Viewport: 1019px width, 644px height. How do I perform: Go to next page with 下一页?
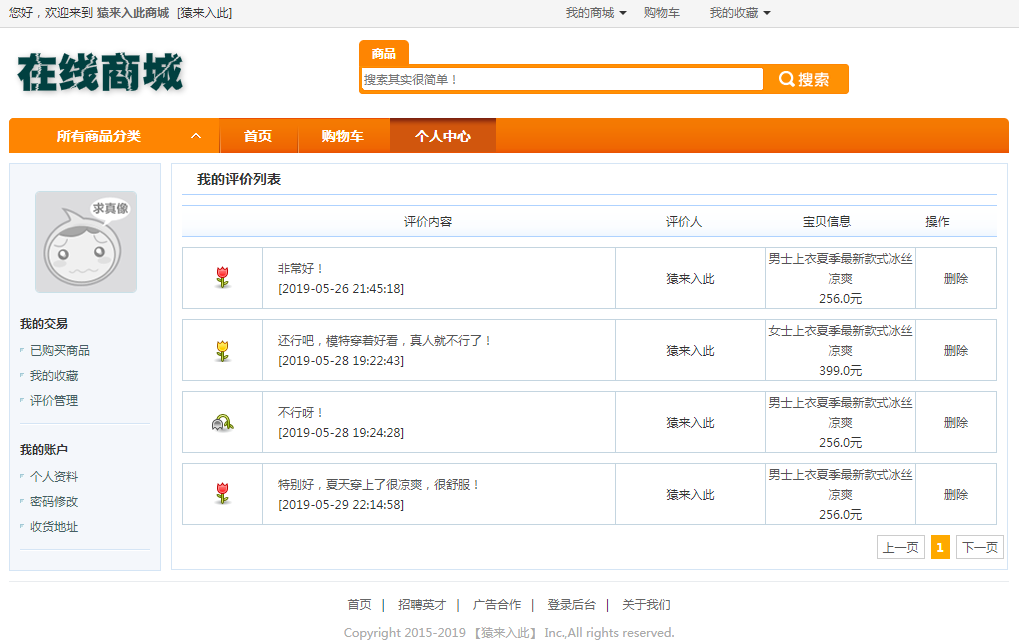[980, 547]
